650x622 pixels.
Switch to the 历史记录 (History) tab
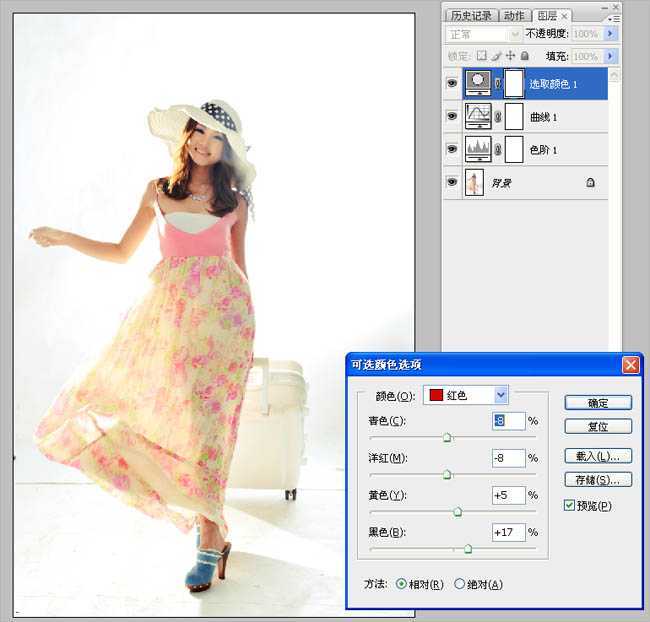tap(471, 16)
